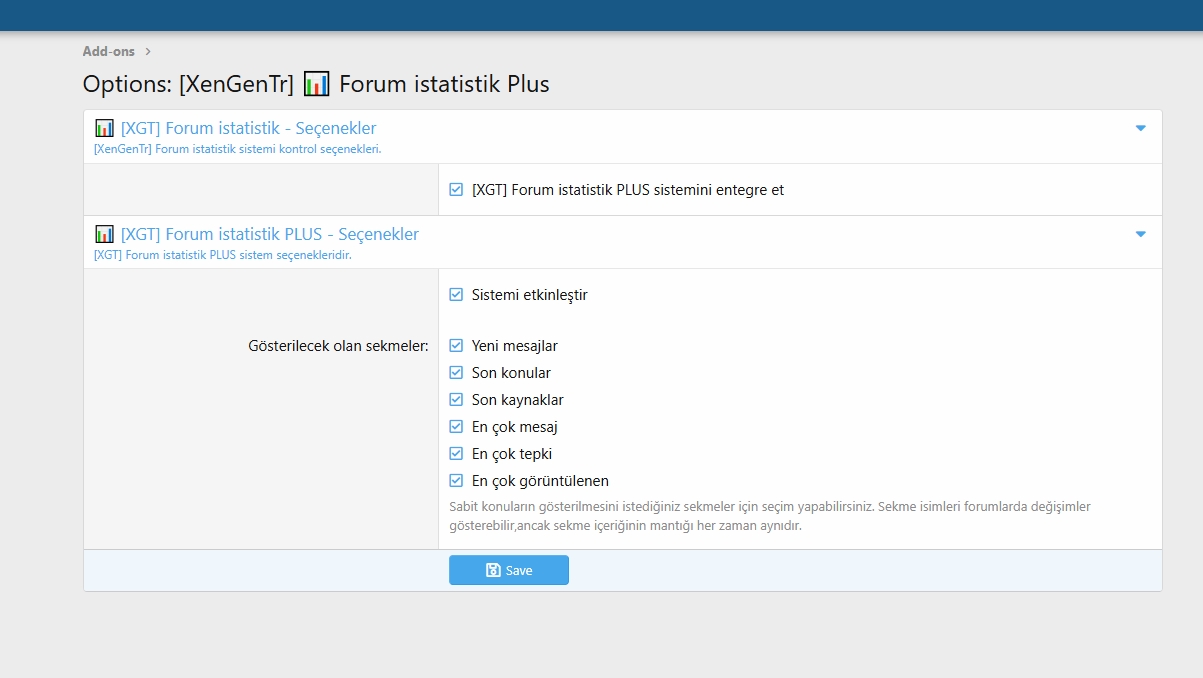Toggle the Sistemi etkinleştir checkbox
Screen dimensions: 1203x678
[456, 295]
